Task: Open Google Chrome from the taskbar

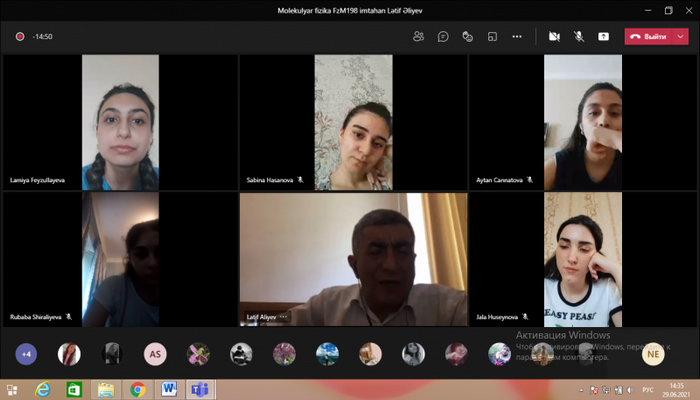Action: (137, 389)
